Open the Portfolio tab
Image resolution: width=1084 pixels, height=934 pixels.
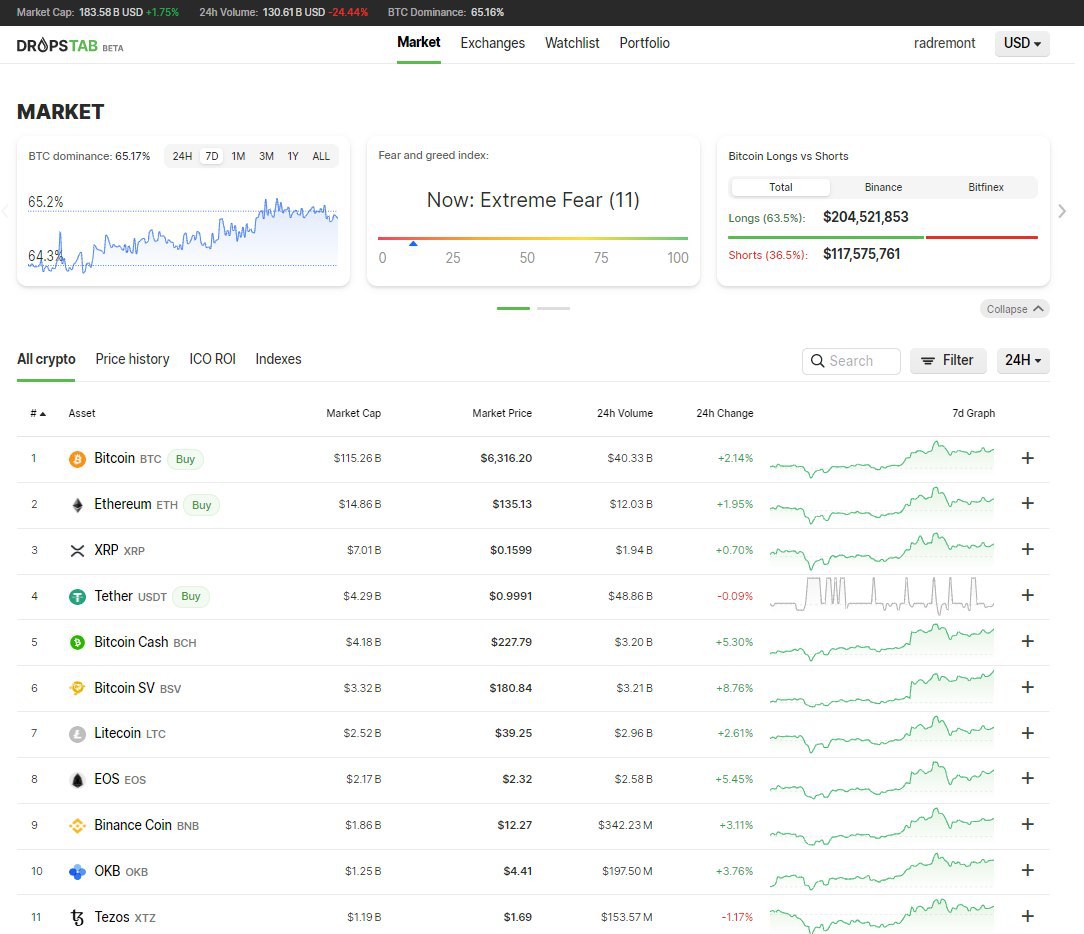tap(644, 43)
